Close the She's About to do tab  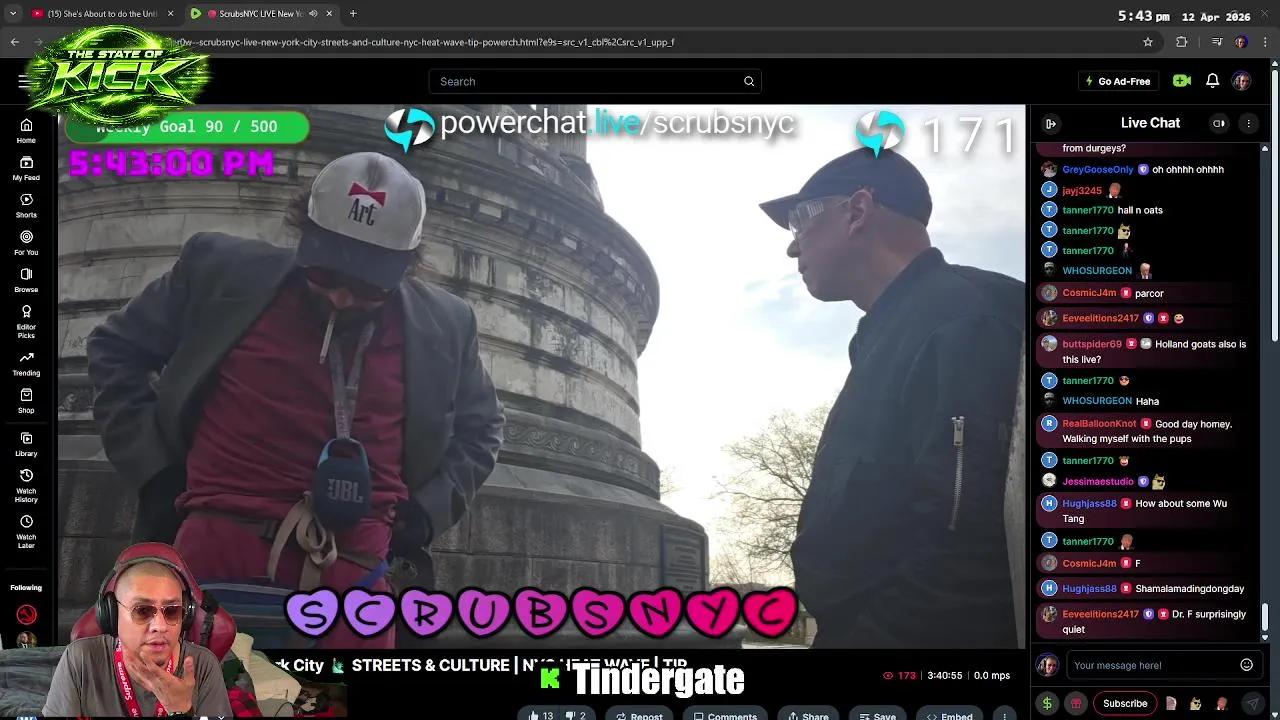(170, 14)
